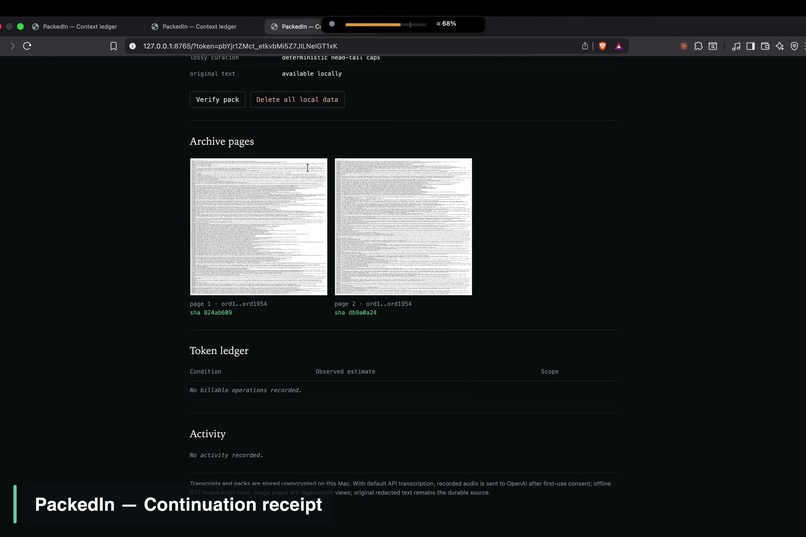Click the 'page 1 · ord1..ord1954' caption

[228, 304]
